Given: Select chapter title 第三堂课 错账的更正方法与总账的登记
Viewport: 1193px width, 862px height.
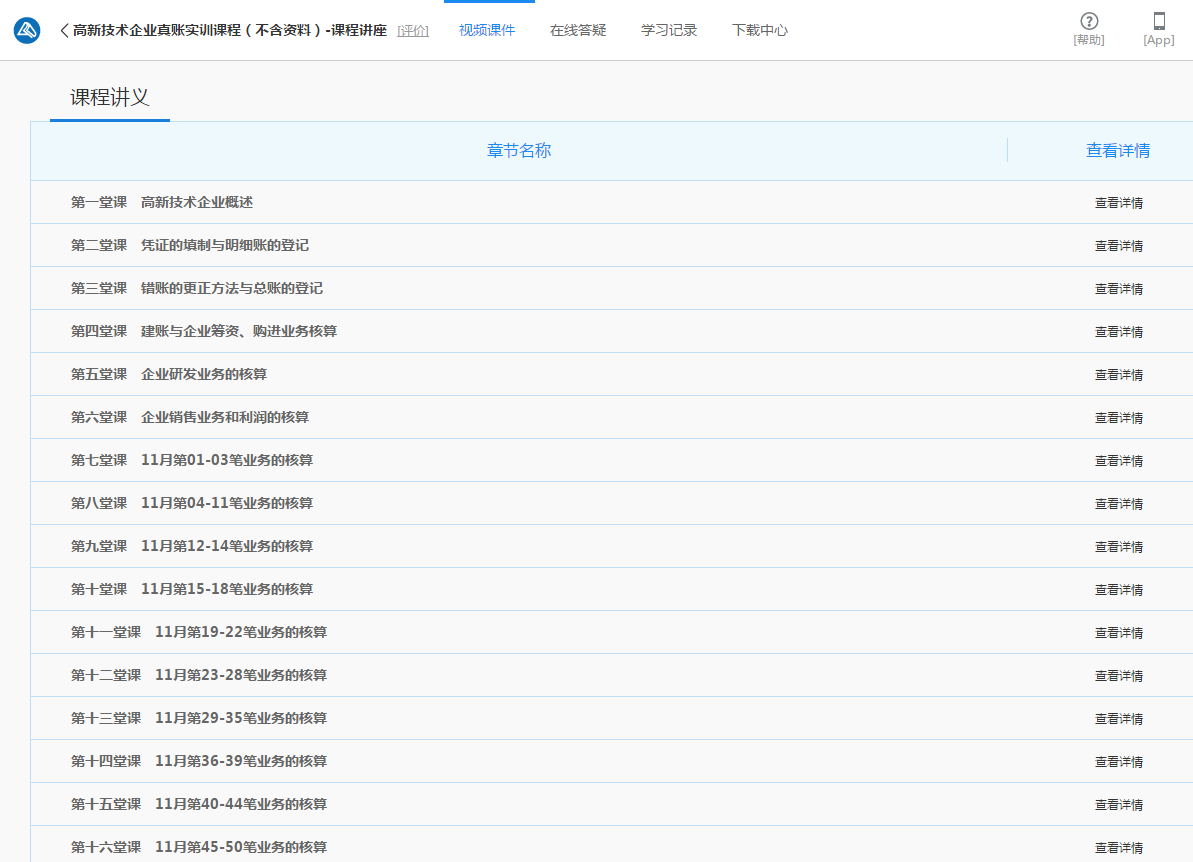Looking at the screenshot, I should click(x=197, y=288).
